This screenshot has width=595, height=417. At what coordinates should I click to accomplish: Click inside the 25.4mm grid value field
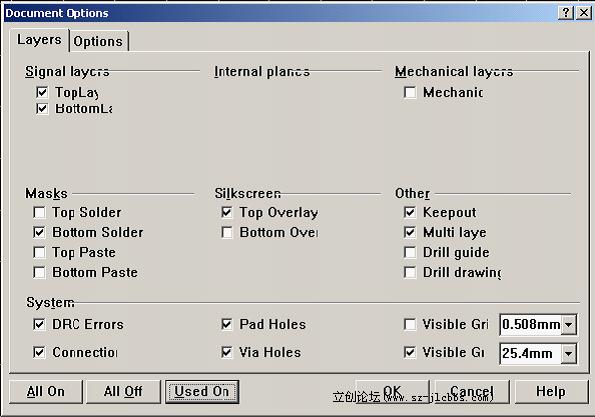531,354
